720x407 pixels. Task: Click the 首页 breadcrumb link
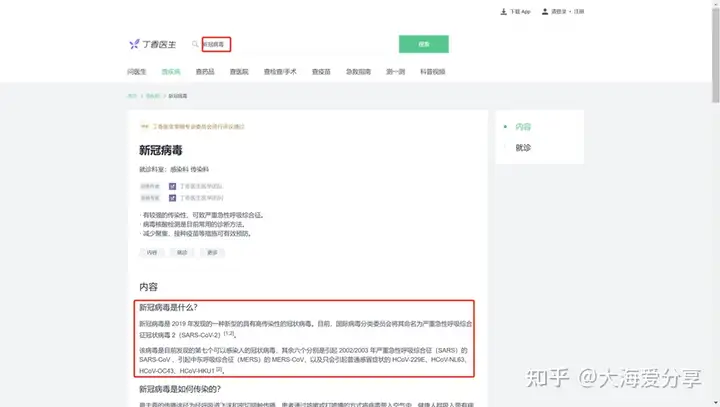pos(132,96)
